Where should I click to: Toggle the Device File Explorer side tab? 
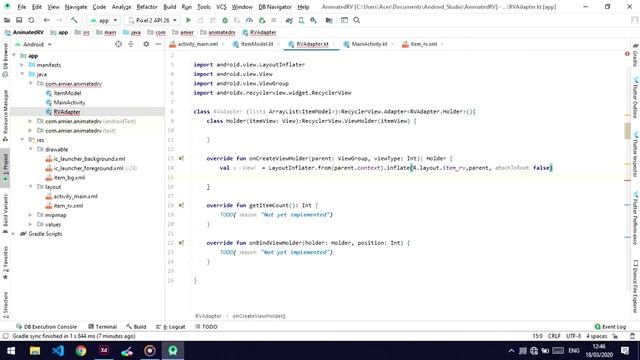point(636,287)
